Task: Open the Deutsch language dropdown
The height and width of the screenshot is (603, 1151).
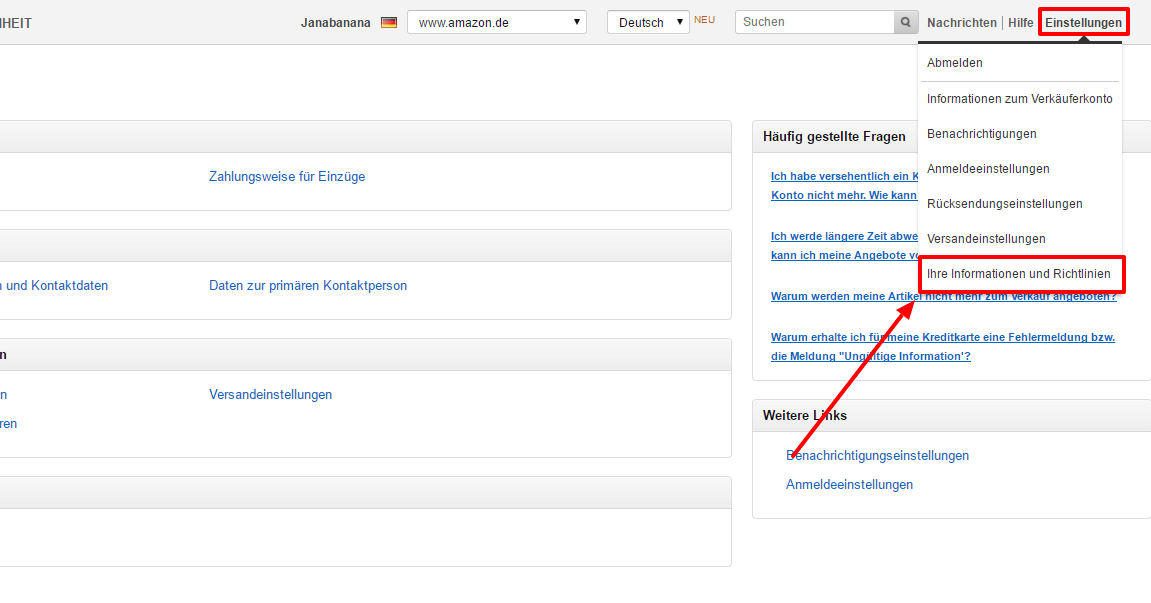Action: tap(648, 22)
